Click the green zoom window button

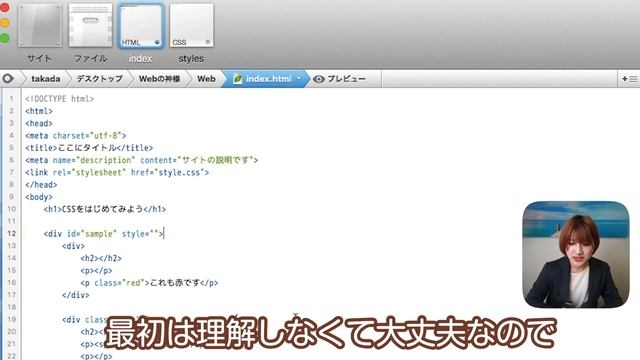coord(4,38)
